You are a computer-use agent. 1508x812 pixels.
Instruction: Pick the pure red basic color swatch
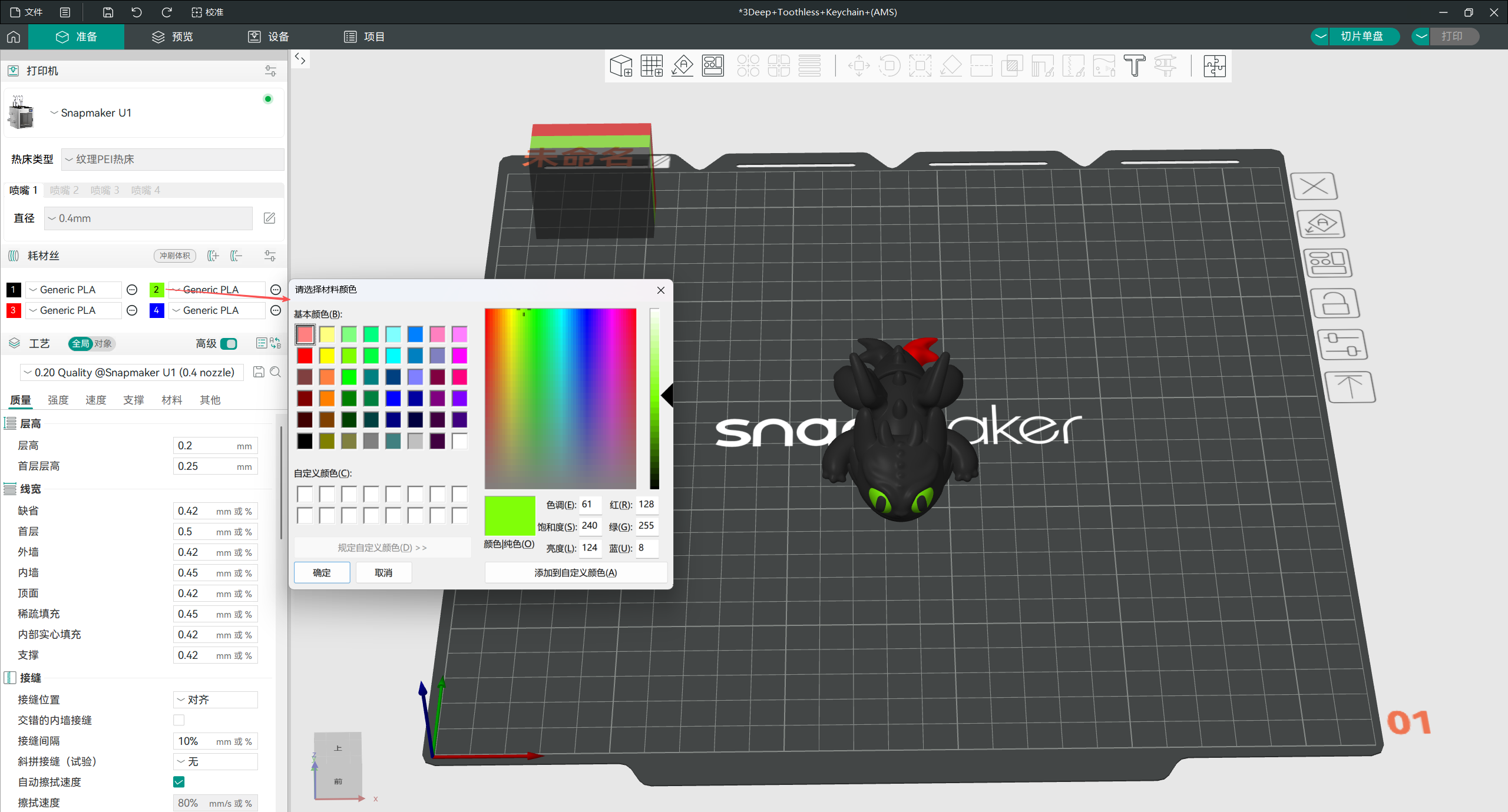[x=305, y=356]
